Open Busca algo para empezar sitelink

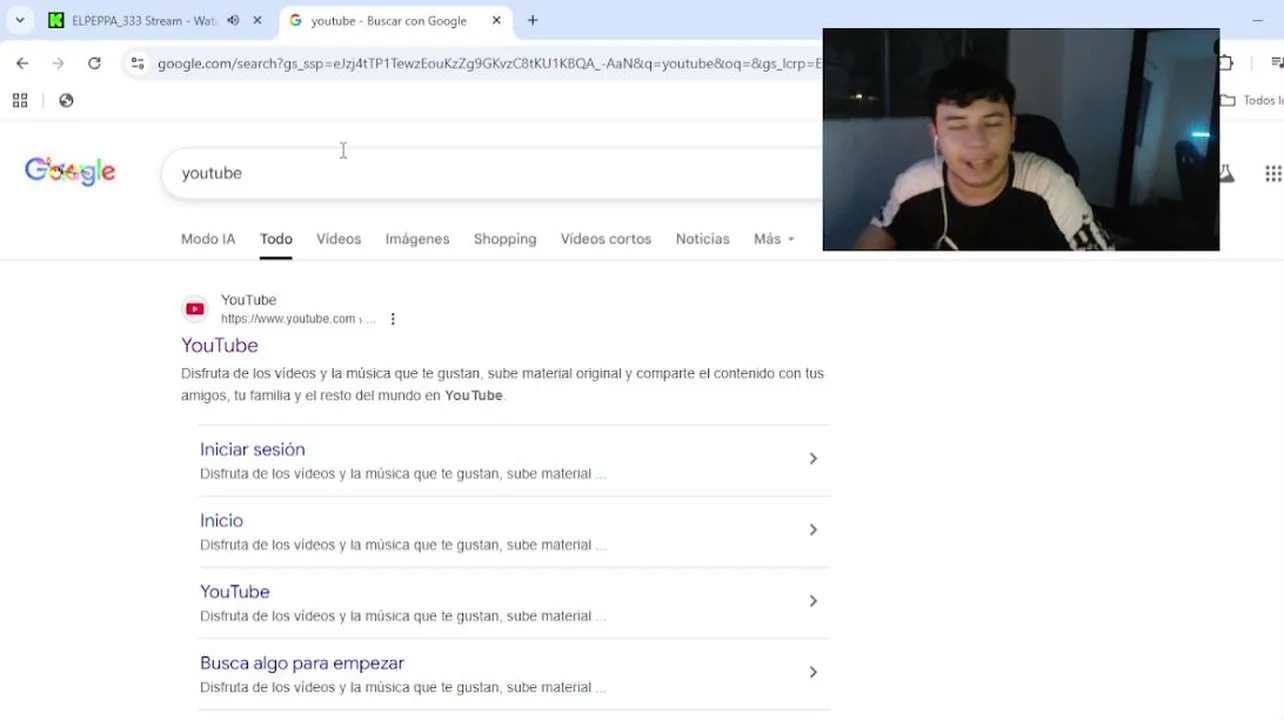coord(302,663)
